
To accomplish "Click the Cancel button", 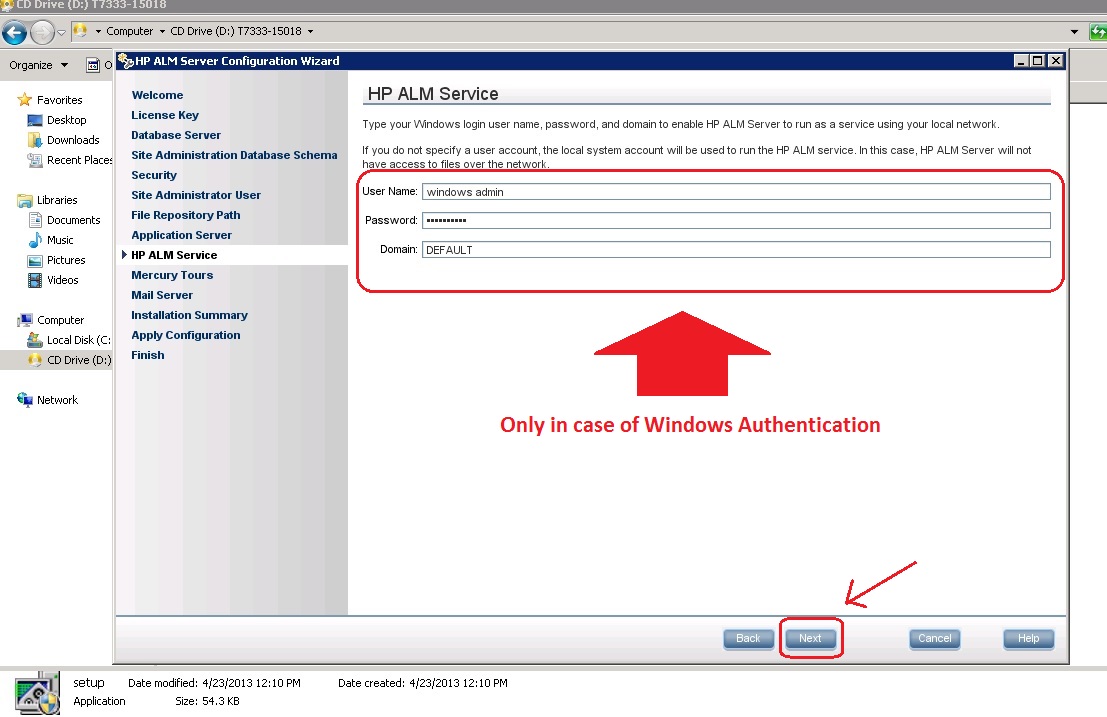I will click(x=935, y=639).
